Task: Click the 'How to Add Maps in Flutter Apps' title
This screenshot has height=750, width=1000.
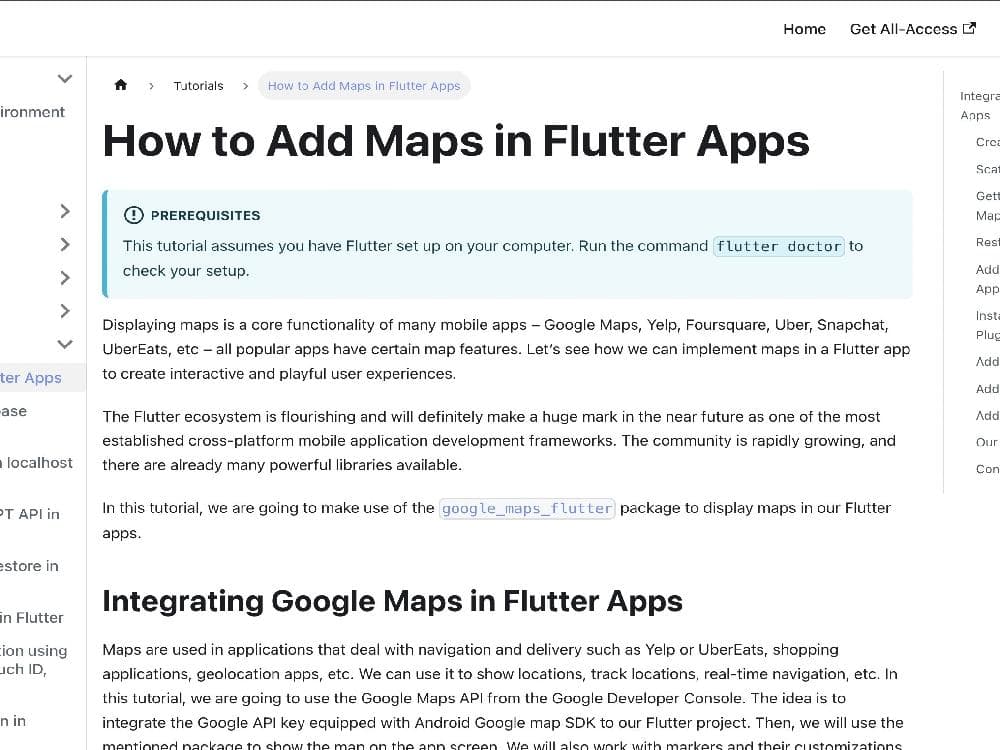Action: point(456,141)
